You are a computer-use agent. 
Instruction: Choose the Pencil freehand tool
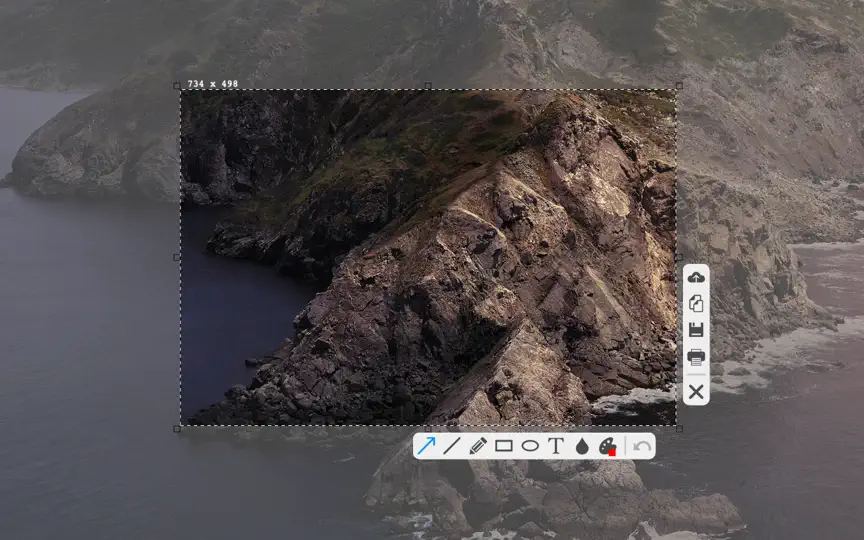tap(478, 446)
